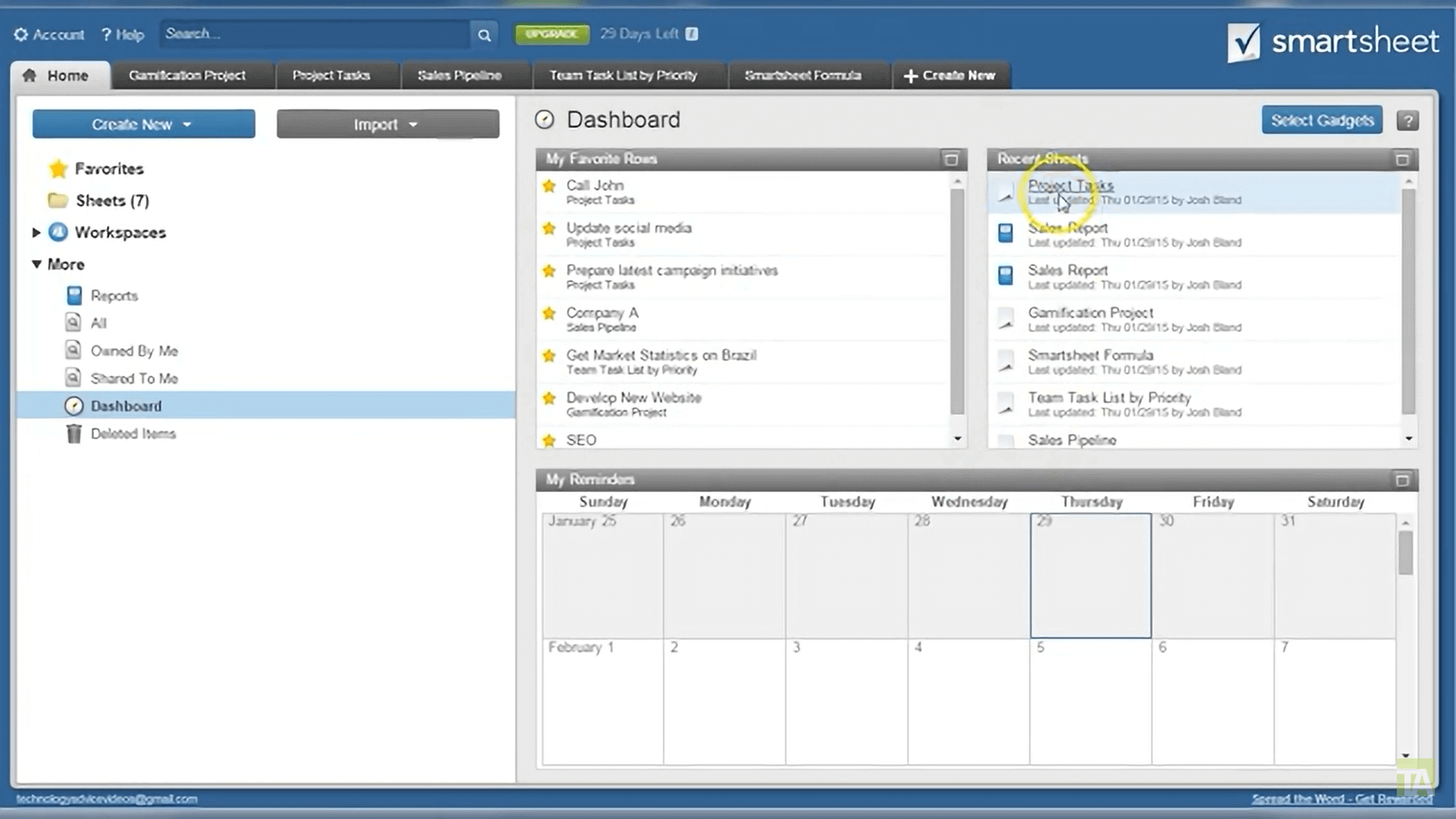Switch to the Sales Pipeline tab
Screen dimensions: 1456x819
pyautogui.click(x=459, y=75)
